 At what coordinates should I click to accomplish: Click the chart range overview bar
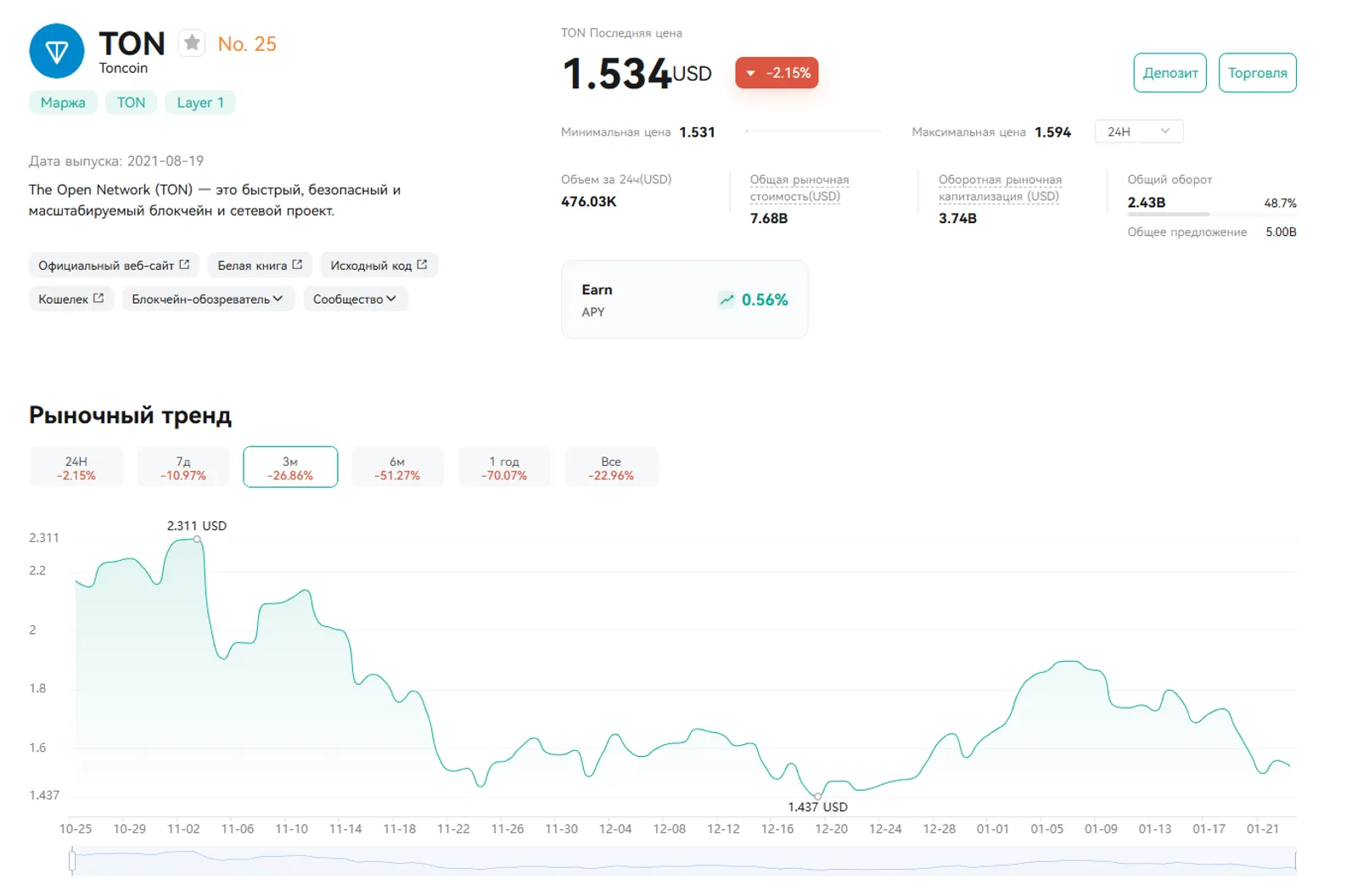click(x=684, y=861)
